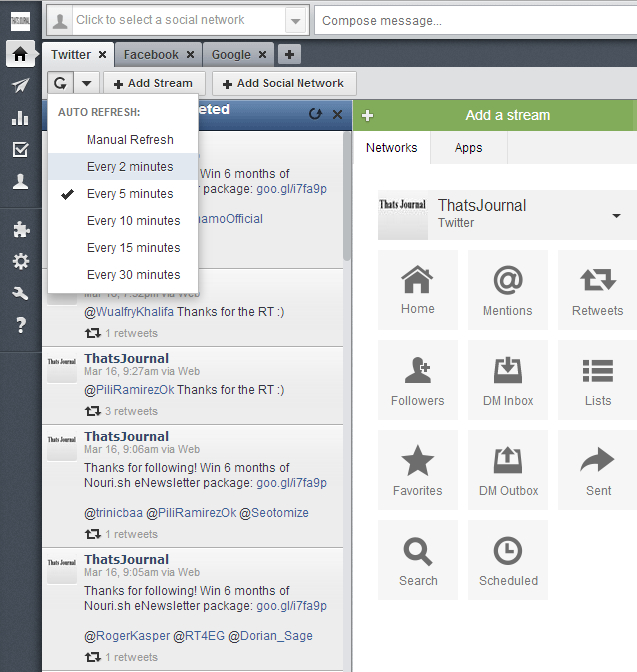The width and height of the screenshot is (637, 672).
Task: Open App Directory puzzle piece icon
Action: [x=20, y=229]
